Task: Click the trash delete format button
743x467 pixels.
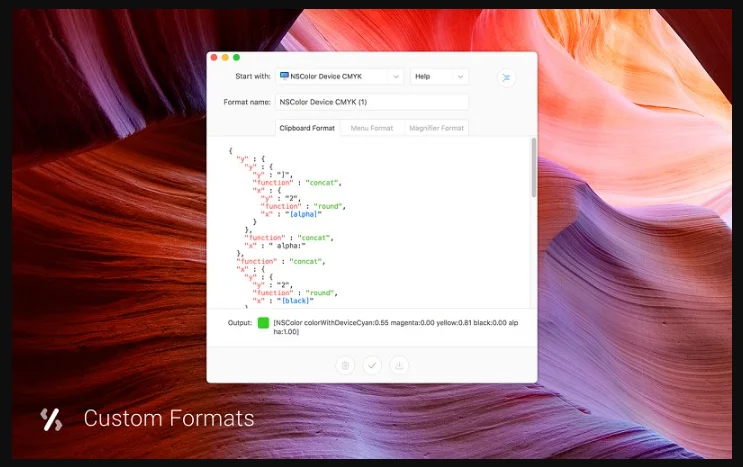Action: point(345,365)
